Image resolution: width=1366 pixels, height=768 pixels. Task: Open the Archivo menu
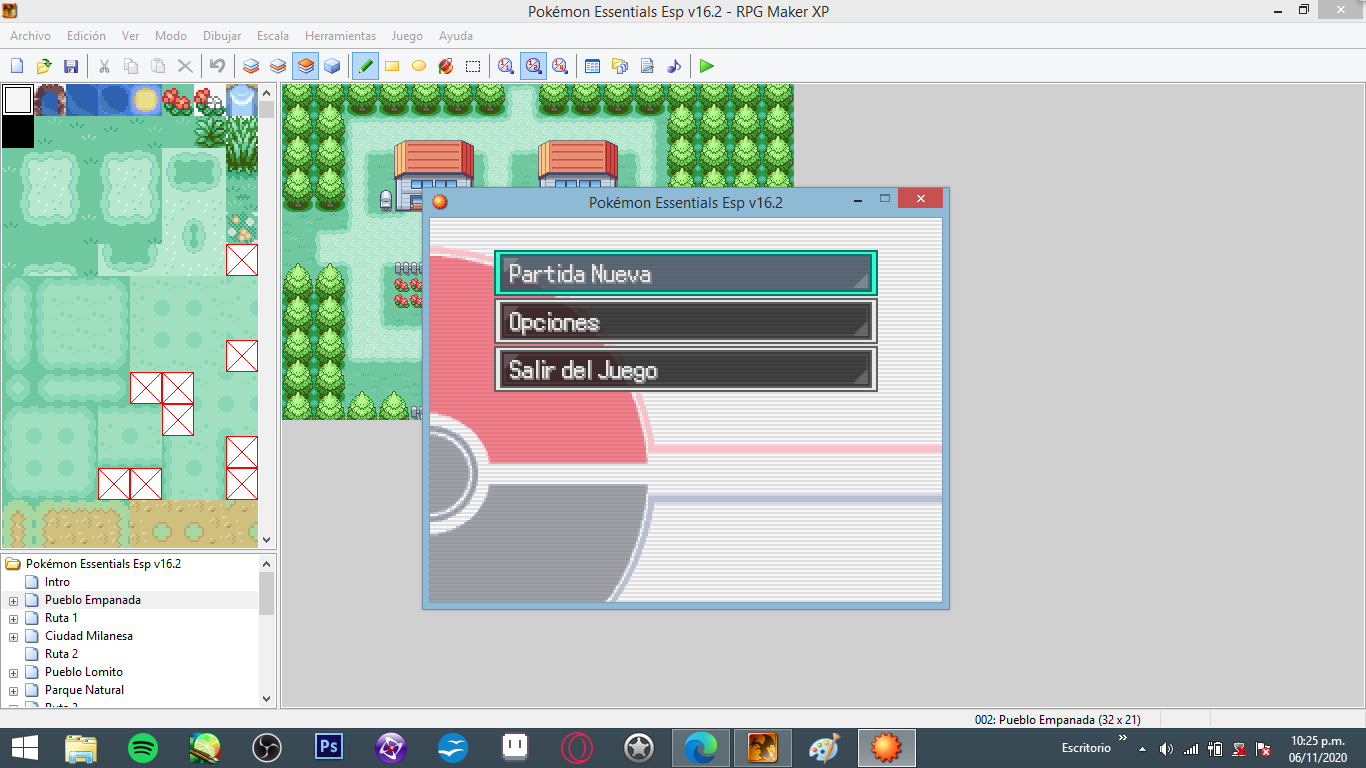pos(30,36)
